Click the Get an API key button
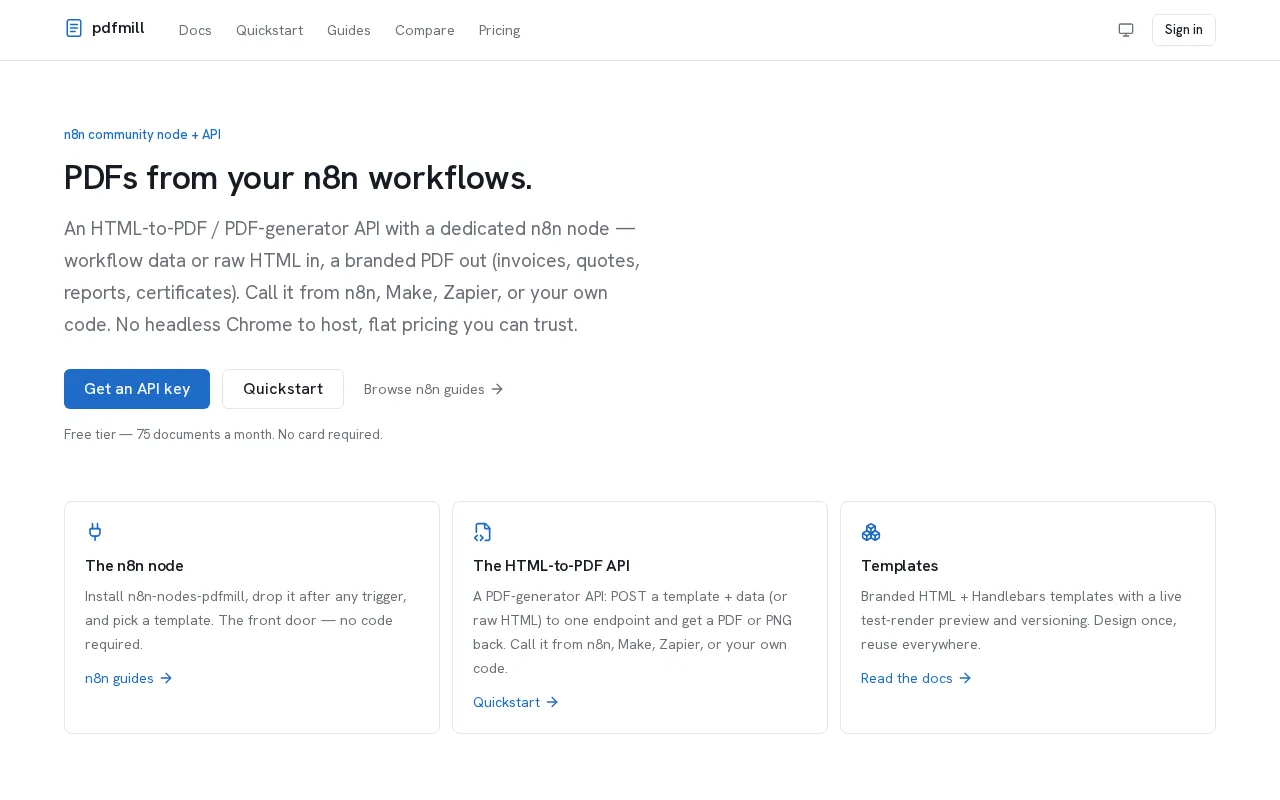Screen dimensions: 1280x800 click(x=137, y=389)
